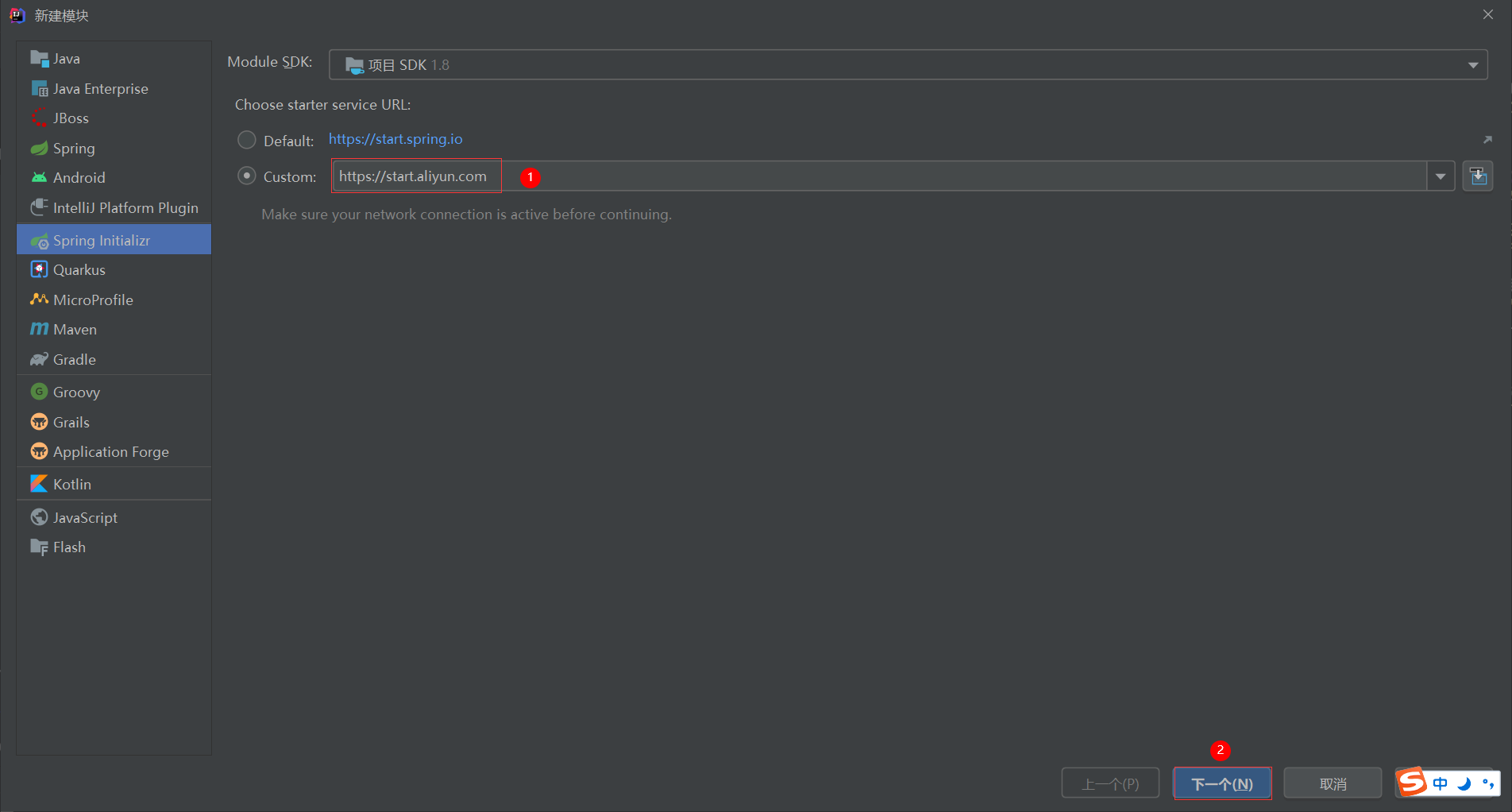Click the JBoss icon in the sidebar
Viewport: 1512px width, 812px height.
tap(39, 118)
